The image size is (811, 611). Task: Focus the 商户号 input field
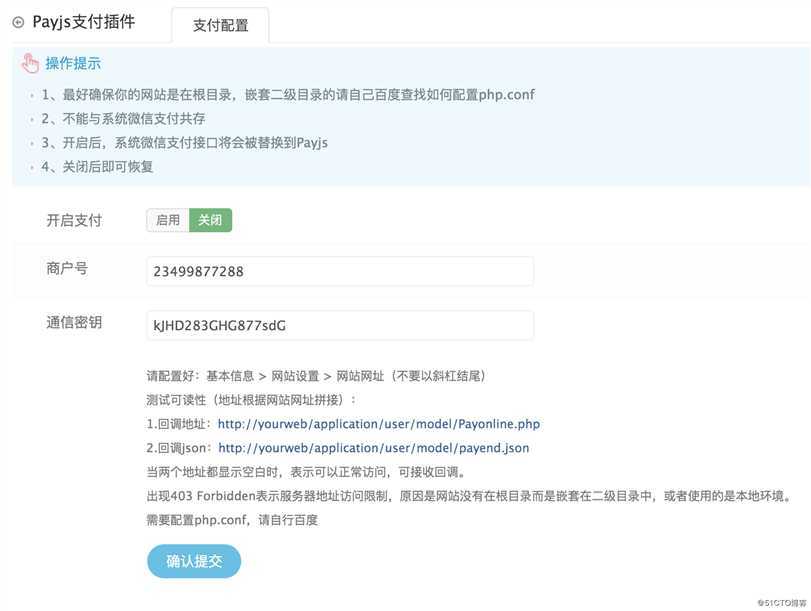click(x=340, y=271)
